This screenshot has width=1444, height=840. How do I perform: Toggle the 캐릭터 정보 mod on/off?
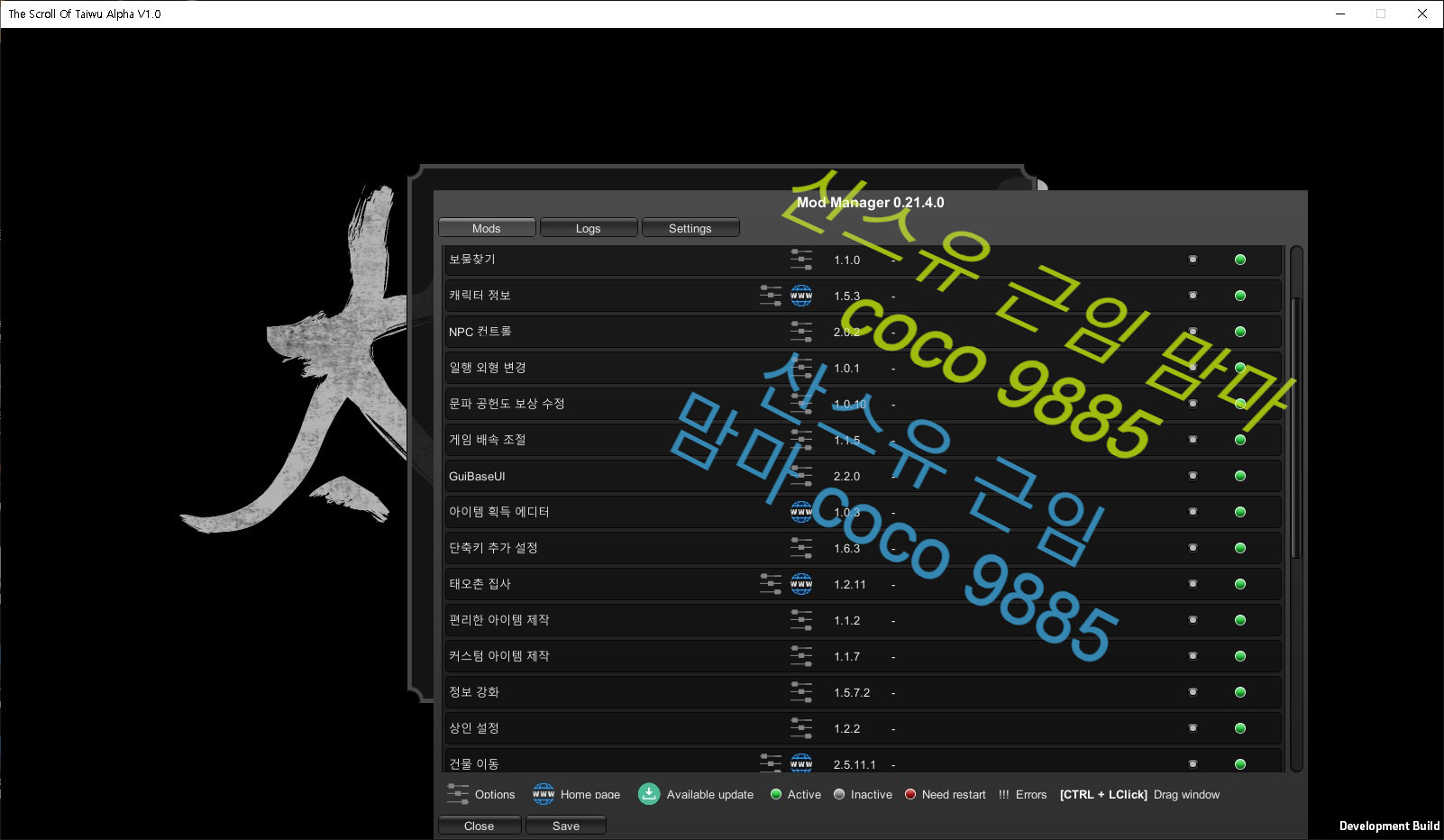pos(1193,296)
